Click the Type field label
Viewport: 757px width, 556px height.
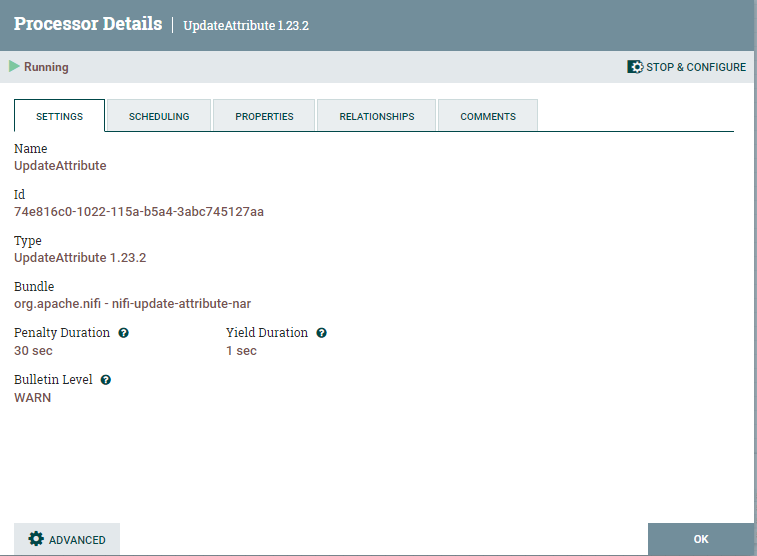point(28,240)
